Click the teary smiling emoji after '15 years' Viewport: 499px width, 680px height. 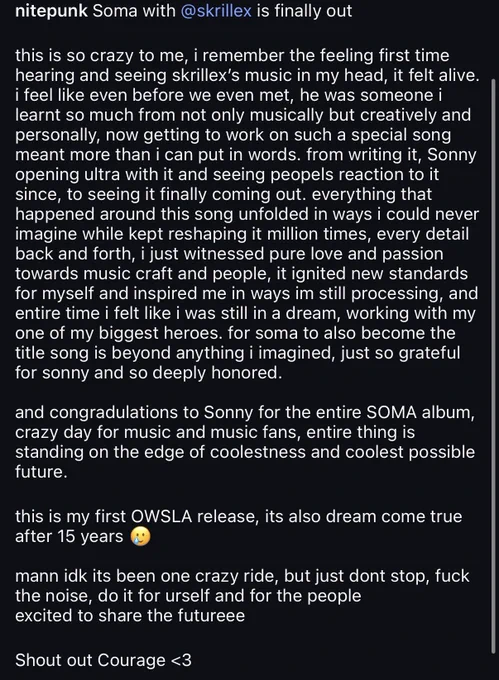pos(140,537)
